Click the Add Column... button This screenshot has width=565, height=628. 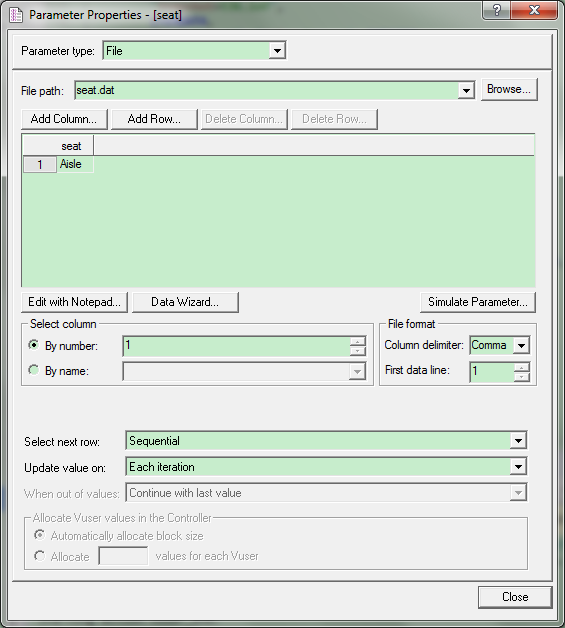coord(64,119)
